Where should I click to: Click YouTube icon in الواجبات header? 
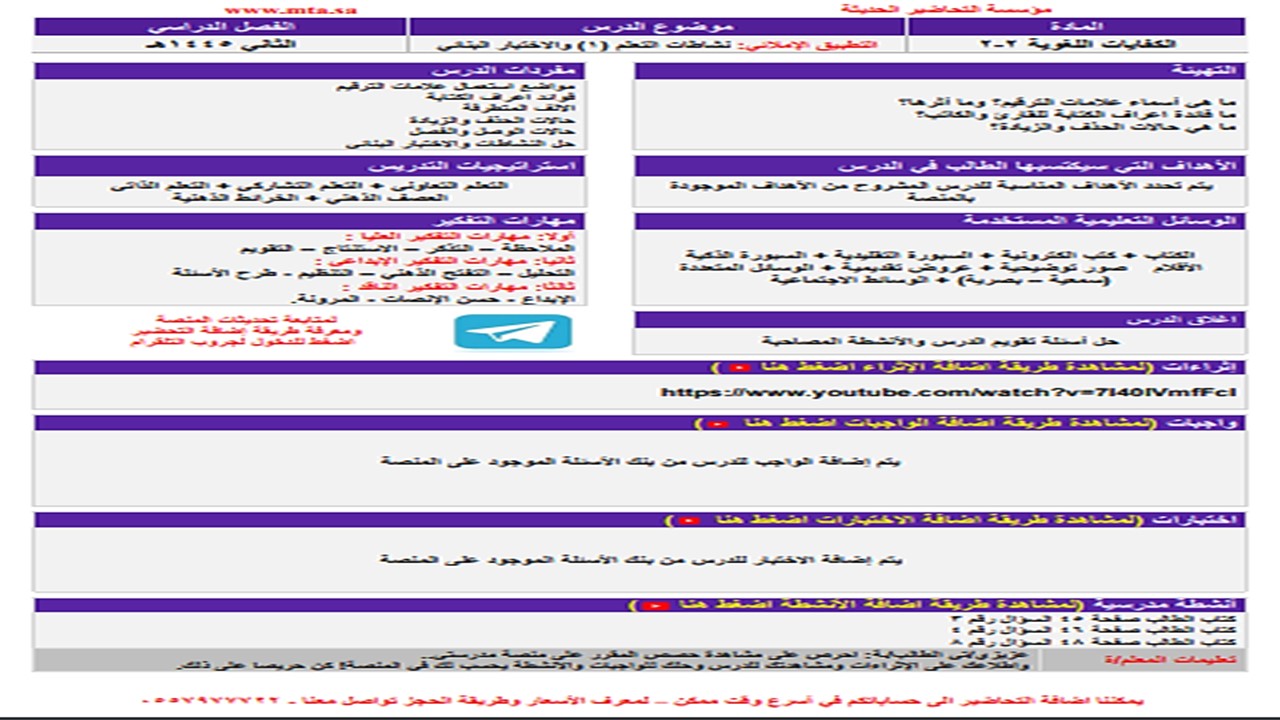(x=717, y=424)
